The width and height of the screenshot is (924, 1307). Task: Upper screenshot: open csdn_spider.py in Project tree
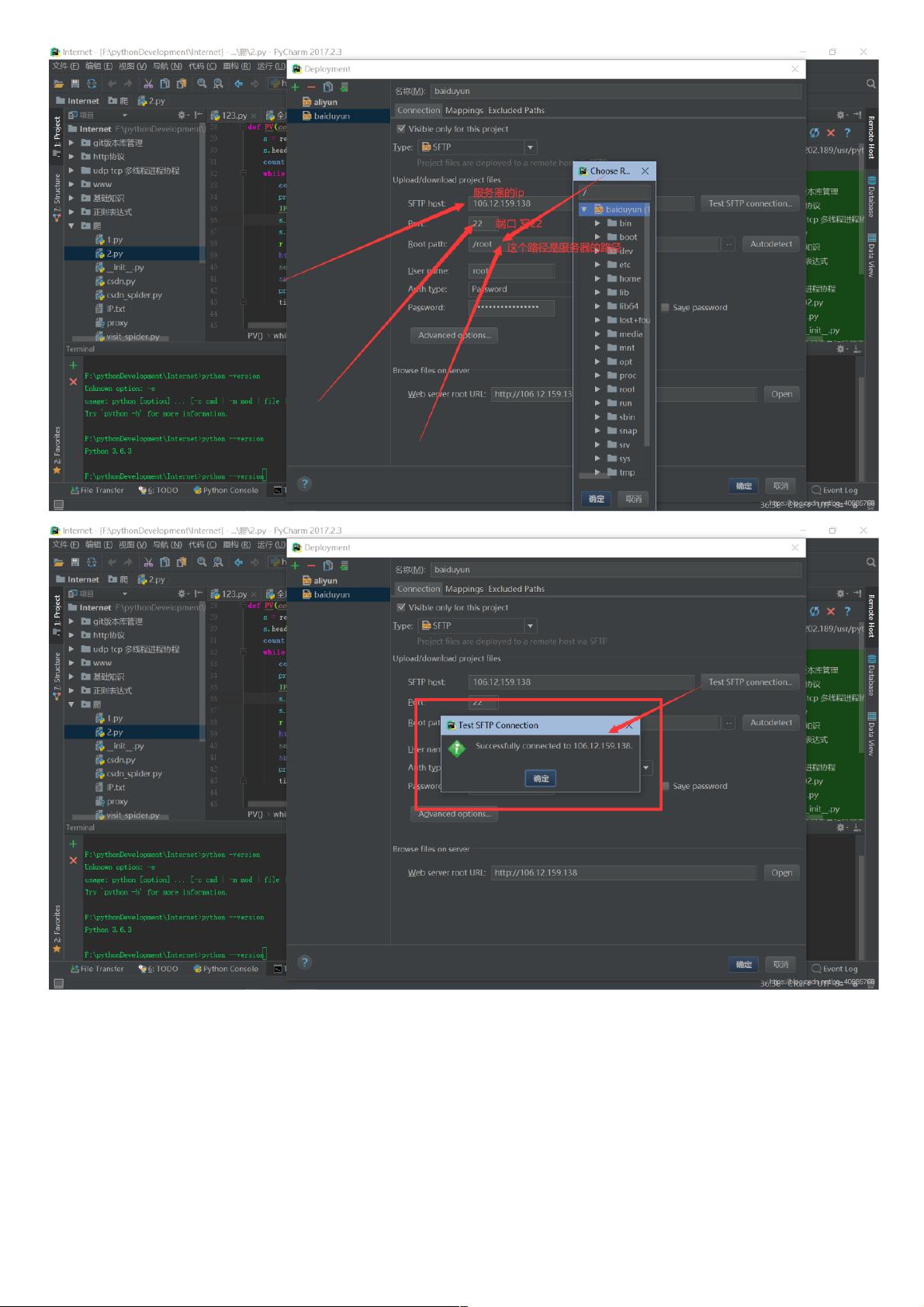[x=134, y=295]
